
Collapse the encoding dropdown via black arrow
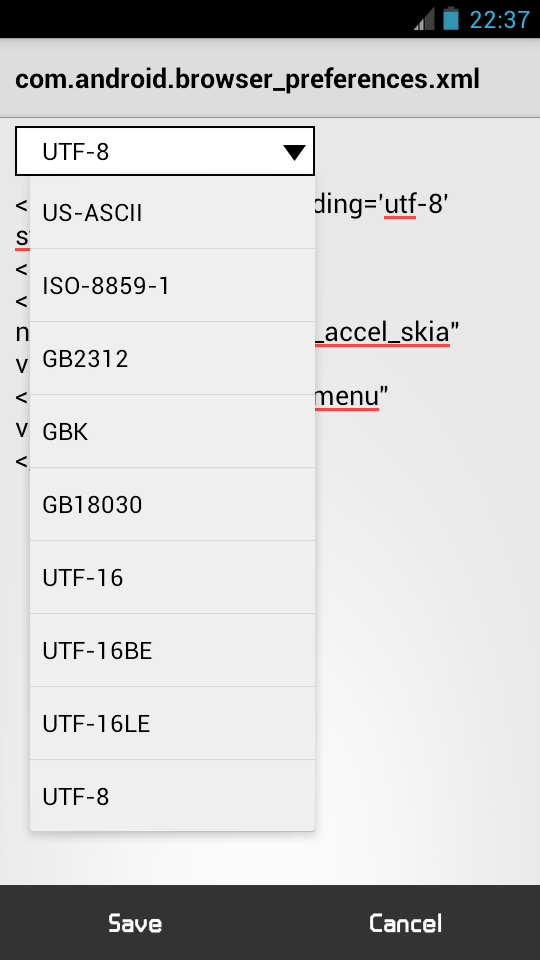point(294,152)
